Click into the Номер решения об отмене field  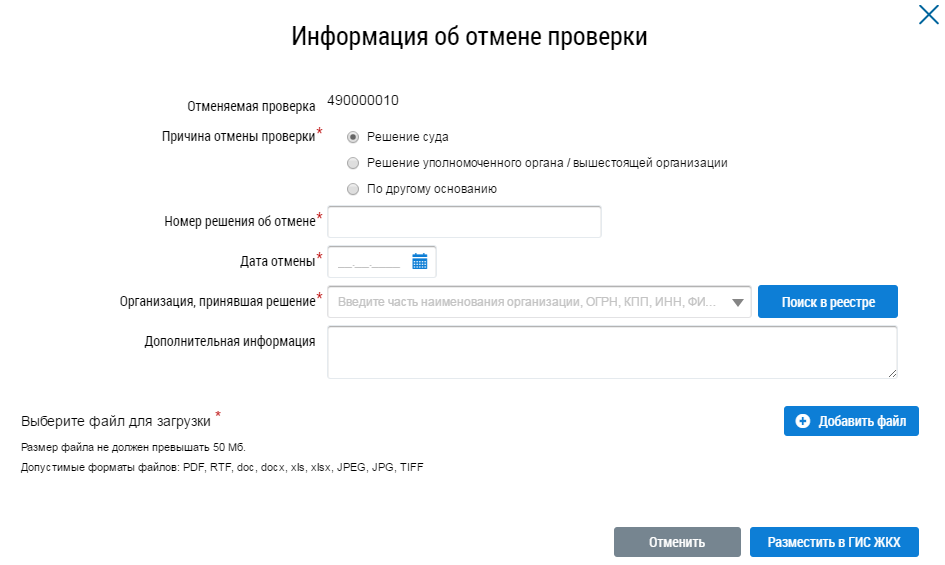[464, 222]
